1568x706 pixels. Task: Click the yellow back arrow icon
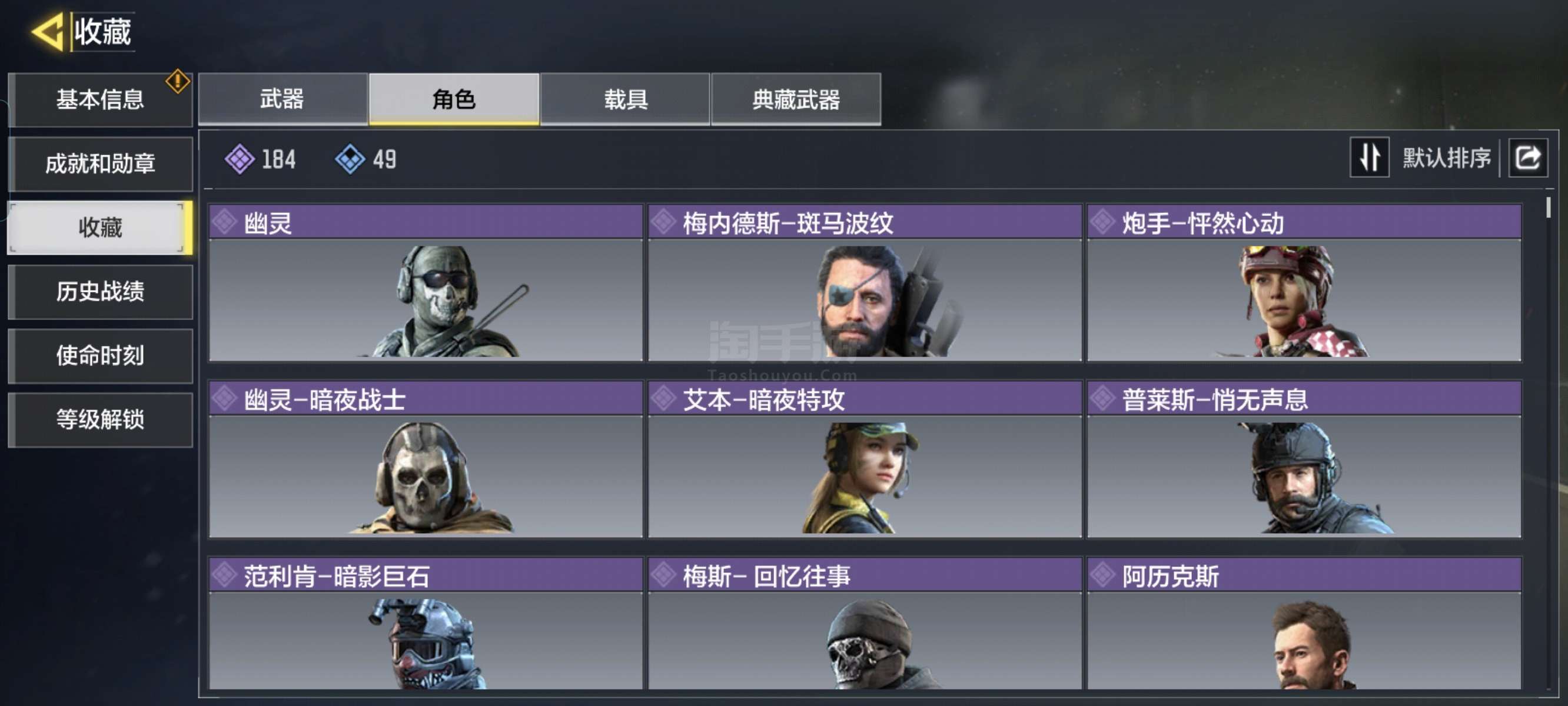pos(48,32)
